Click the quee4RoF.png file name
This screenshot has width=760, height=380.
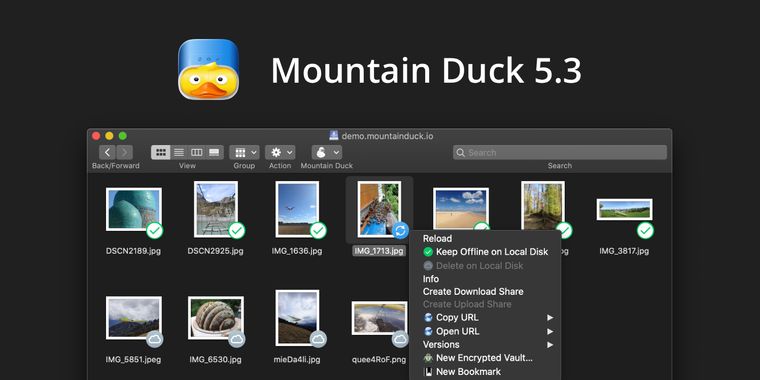[379, 360]
